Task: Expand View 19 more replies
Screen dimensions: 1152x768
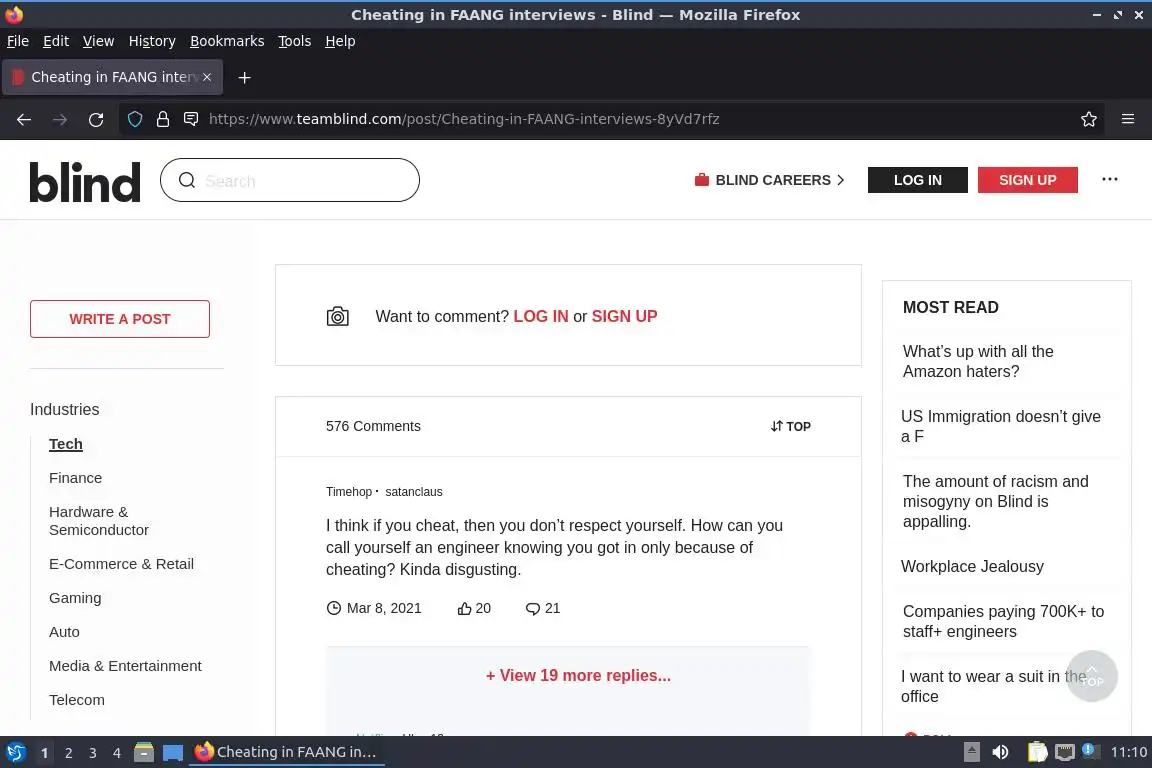Action: (578, 675)
